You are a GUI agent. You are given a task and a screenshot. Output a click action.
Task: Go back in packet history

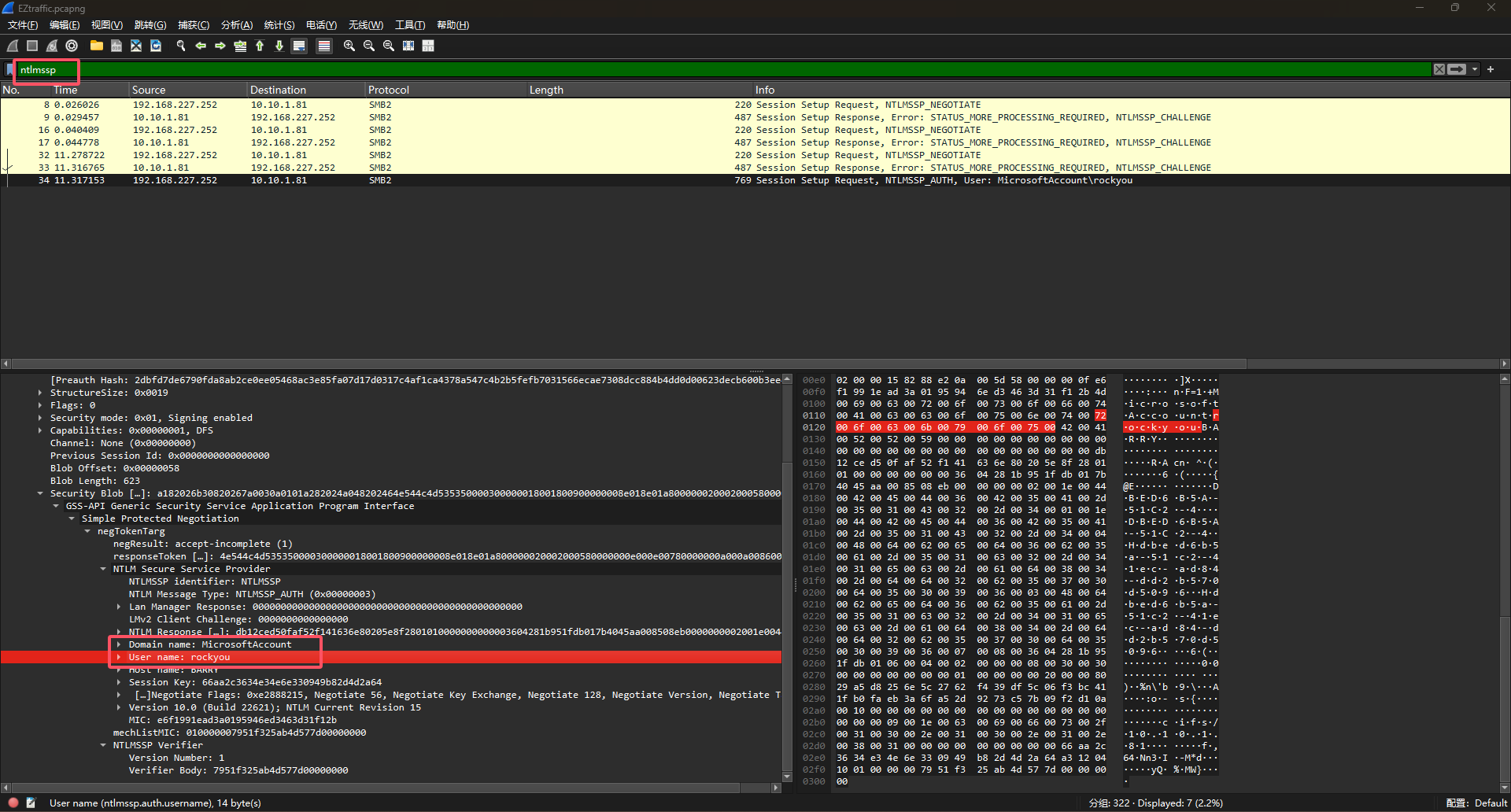click(x=201, y=46)
